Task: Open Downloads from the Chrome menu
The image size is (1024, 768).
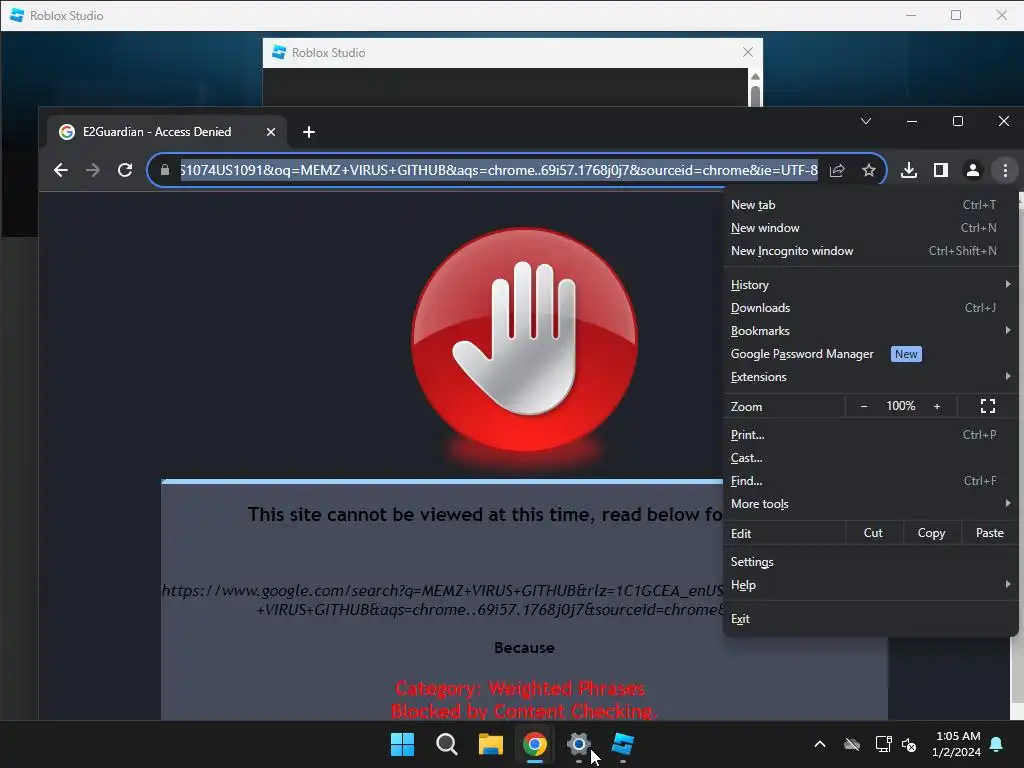Action: (870, 308)
